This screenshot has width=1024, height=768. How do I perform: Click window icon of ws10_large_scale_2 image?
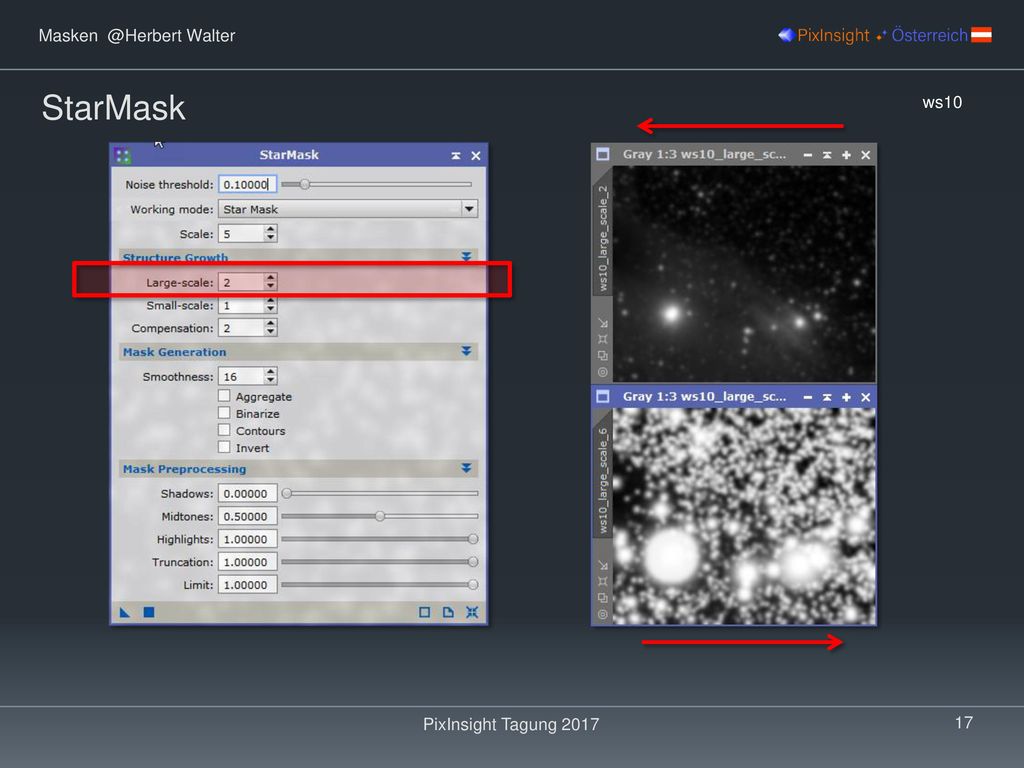coord(603,154)
